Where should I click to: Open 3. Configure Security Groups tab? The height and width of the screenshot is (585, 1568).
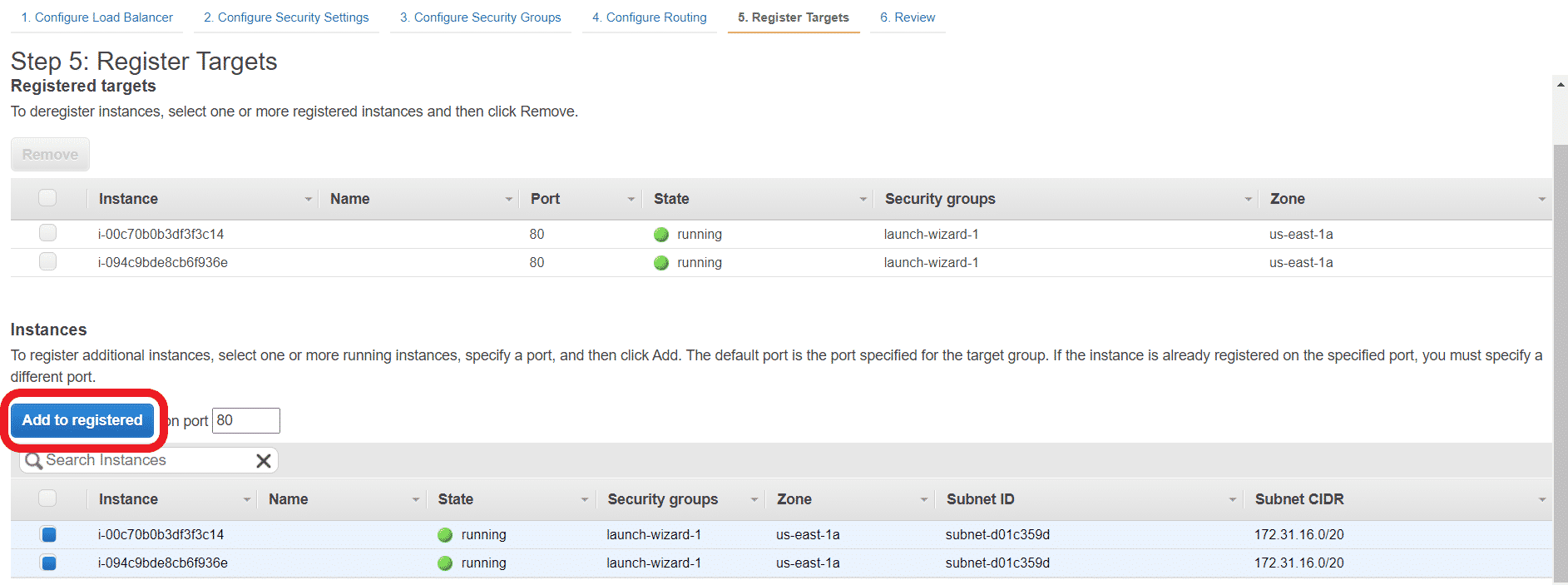point(481,17)
